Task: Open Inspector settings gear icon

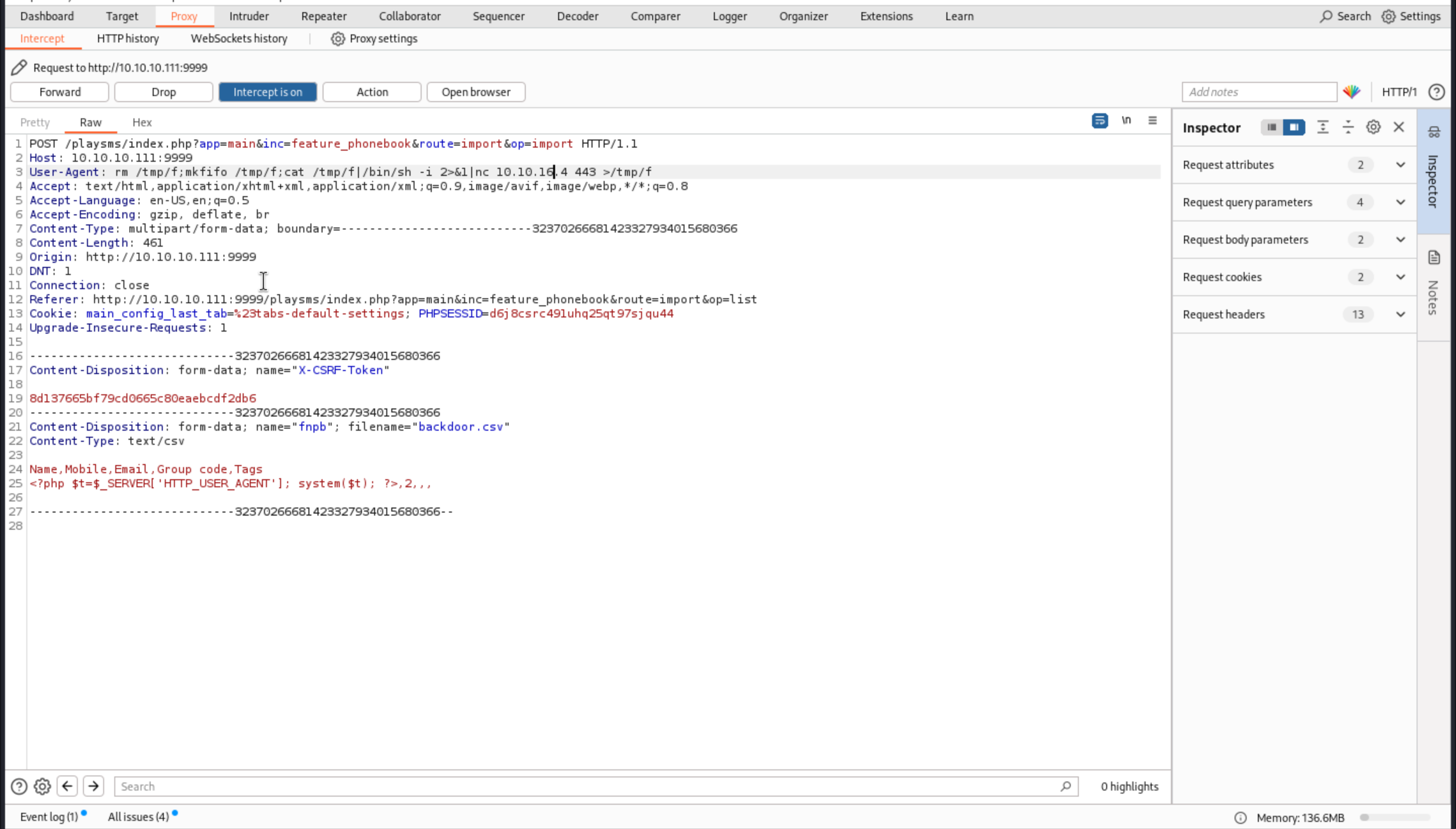Action: (1373, 127)
